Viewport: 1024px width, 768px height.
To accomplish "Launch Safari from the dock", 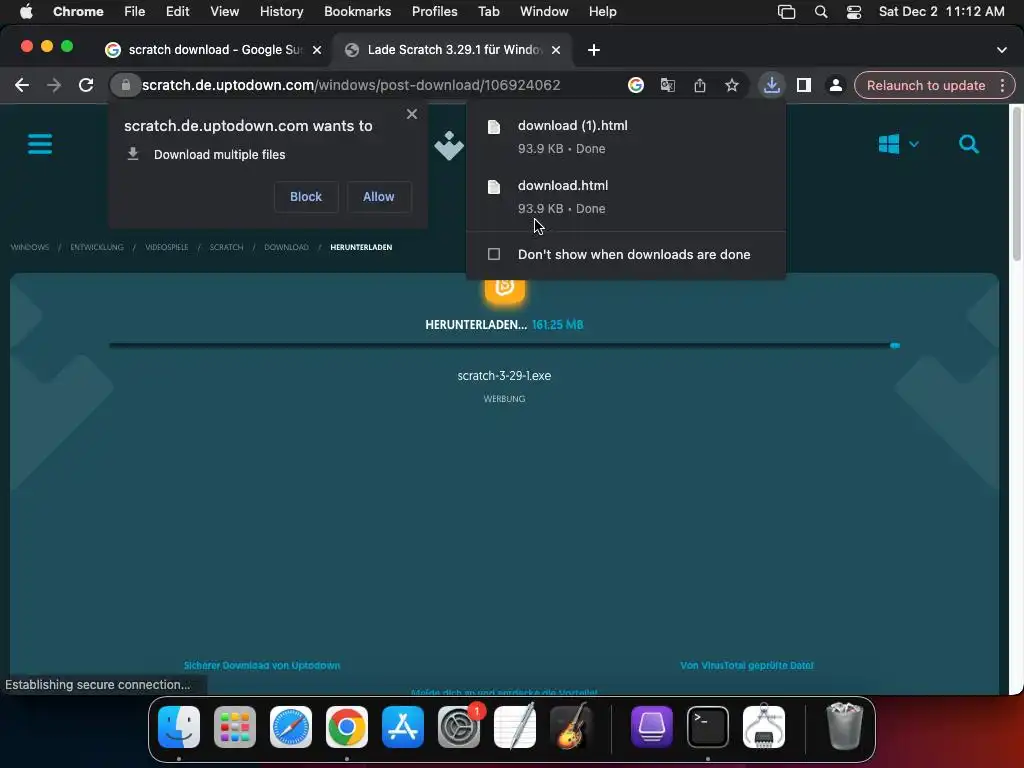I will click(291, 726).
